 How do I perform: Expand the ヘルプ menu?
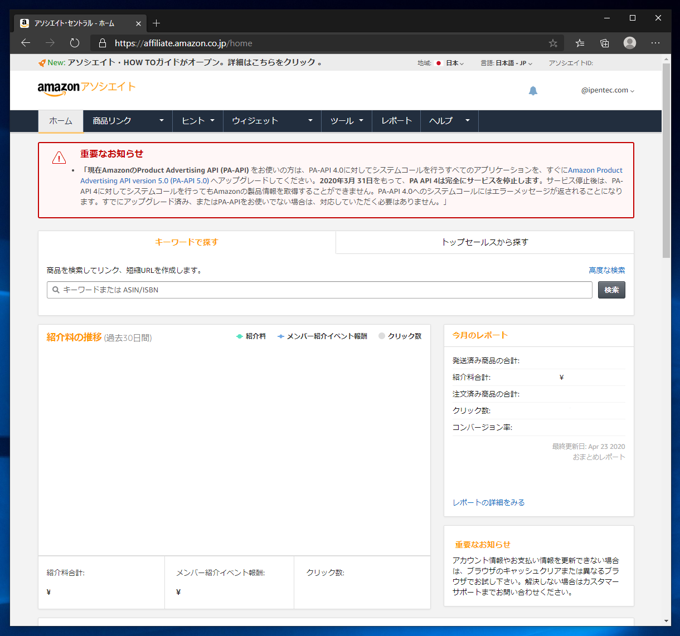pos(449,121)
